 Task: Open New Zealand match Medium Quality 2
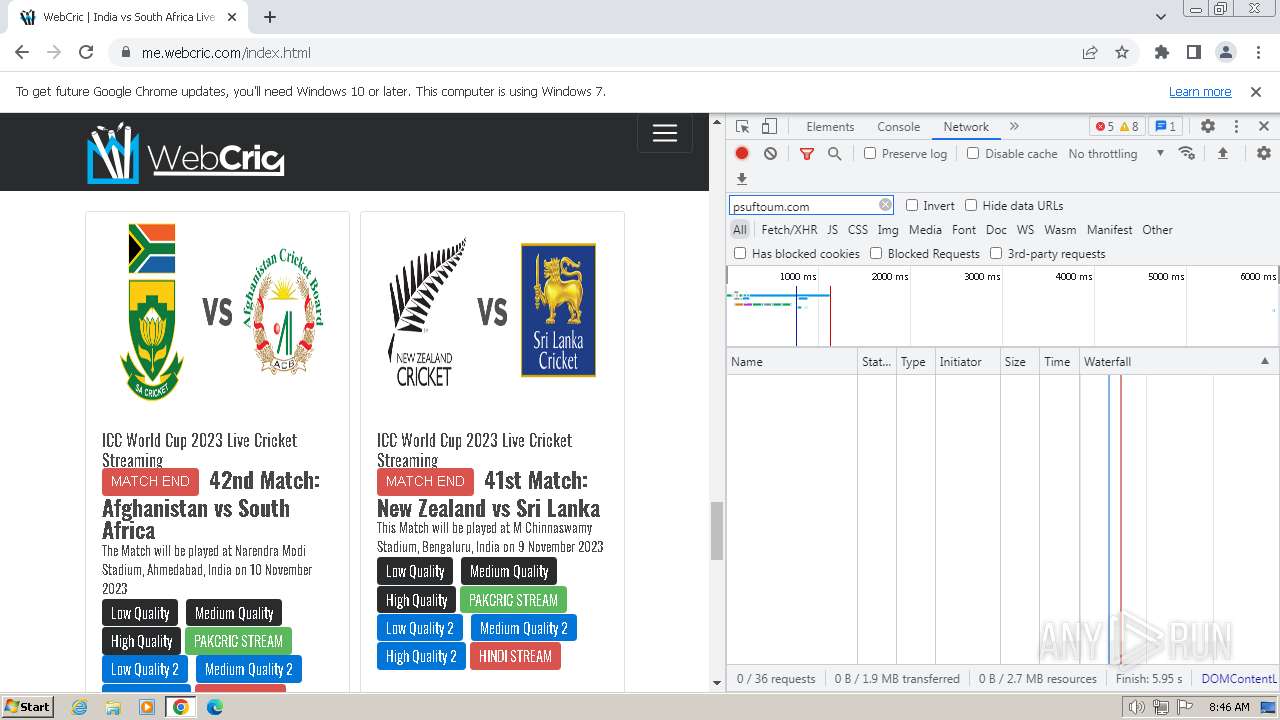click(523, 628)
